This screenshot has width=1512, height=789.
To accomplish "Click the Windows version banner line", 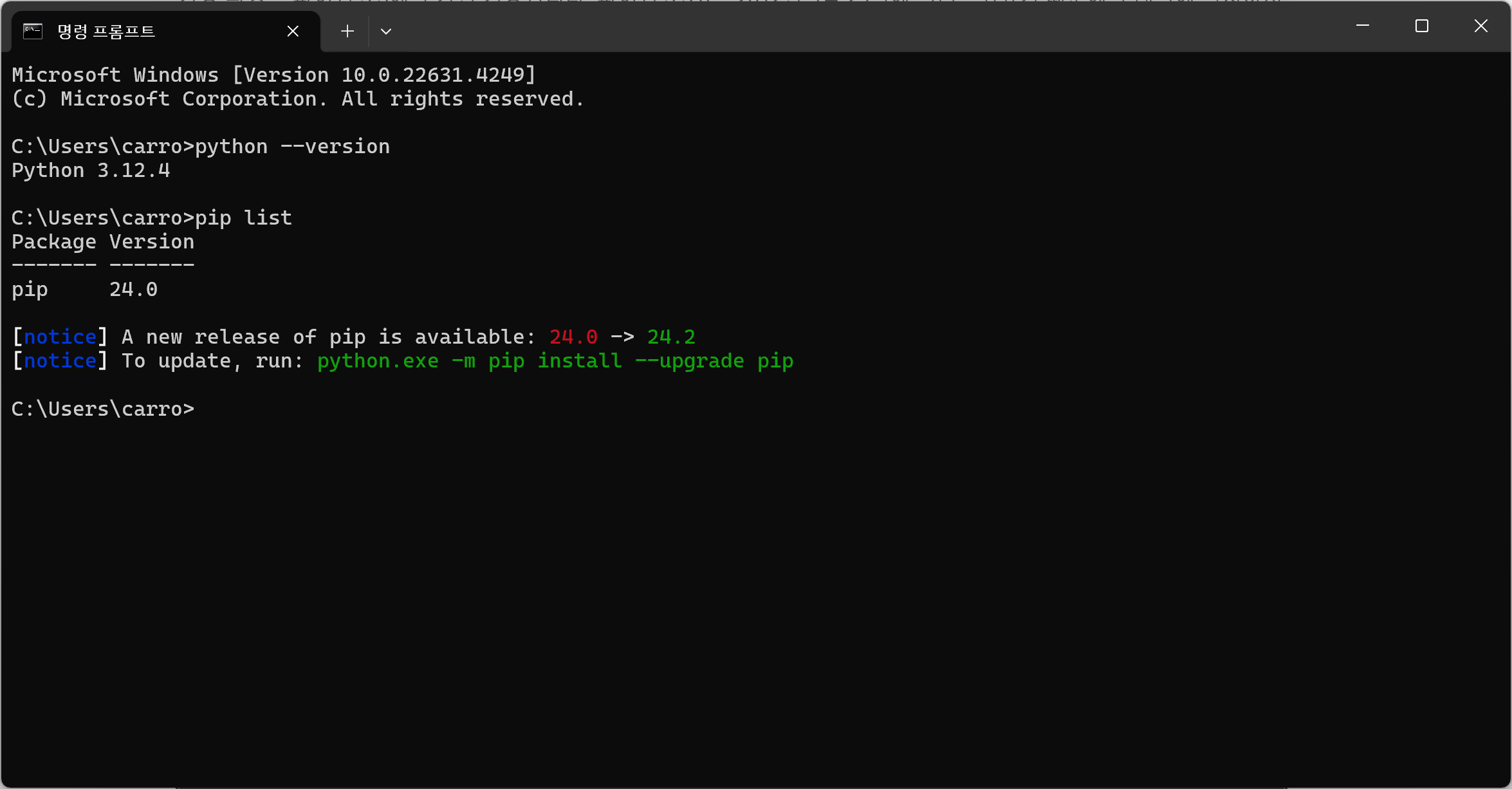I will coord(273,75).
